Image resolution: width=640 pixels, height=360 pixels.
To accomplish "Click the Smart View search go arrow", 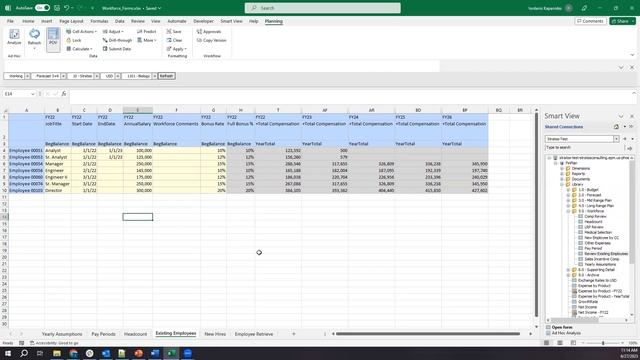I will pos(629,148).
